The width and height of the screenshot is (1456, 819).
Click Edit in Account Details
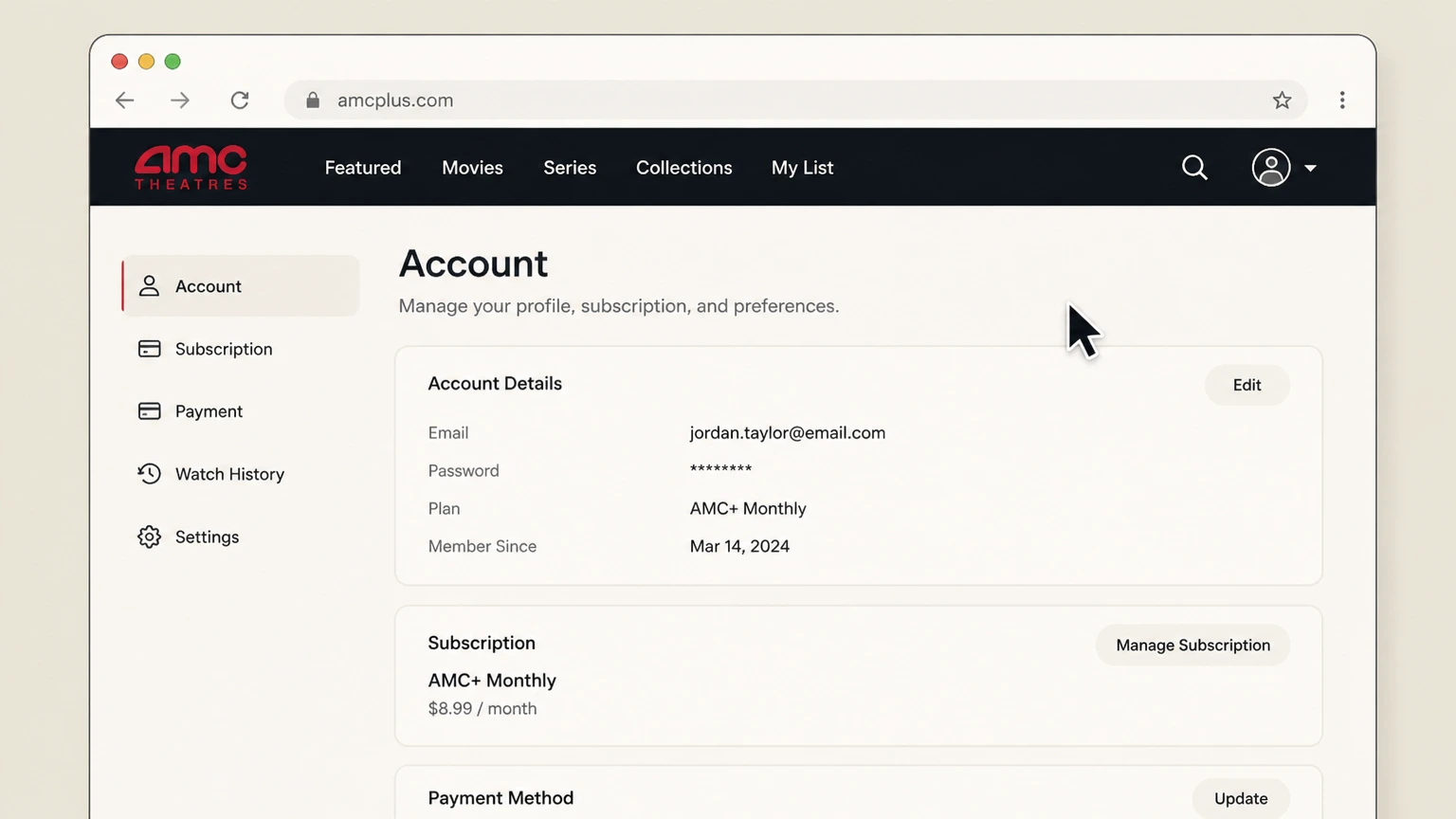coord(1247,385)
